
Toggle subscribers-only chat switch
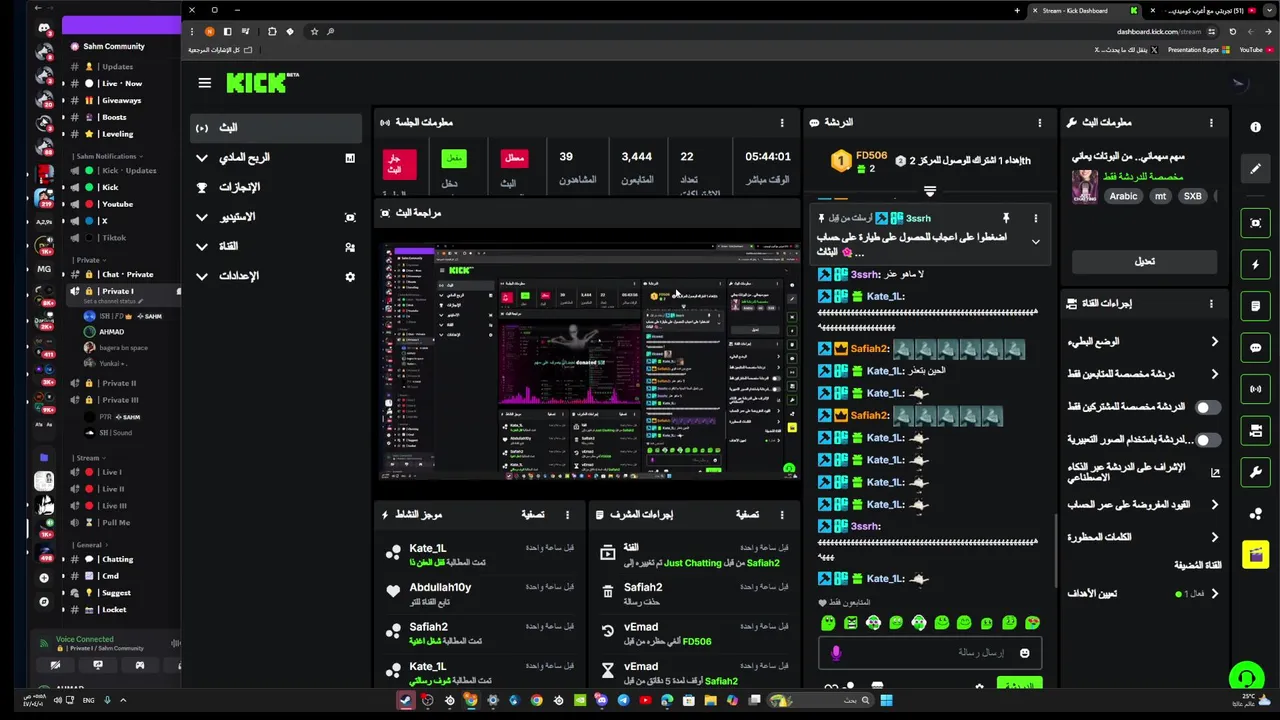coord(1207,407)
